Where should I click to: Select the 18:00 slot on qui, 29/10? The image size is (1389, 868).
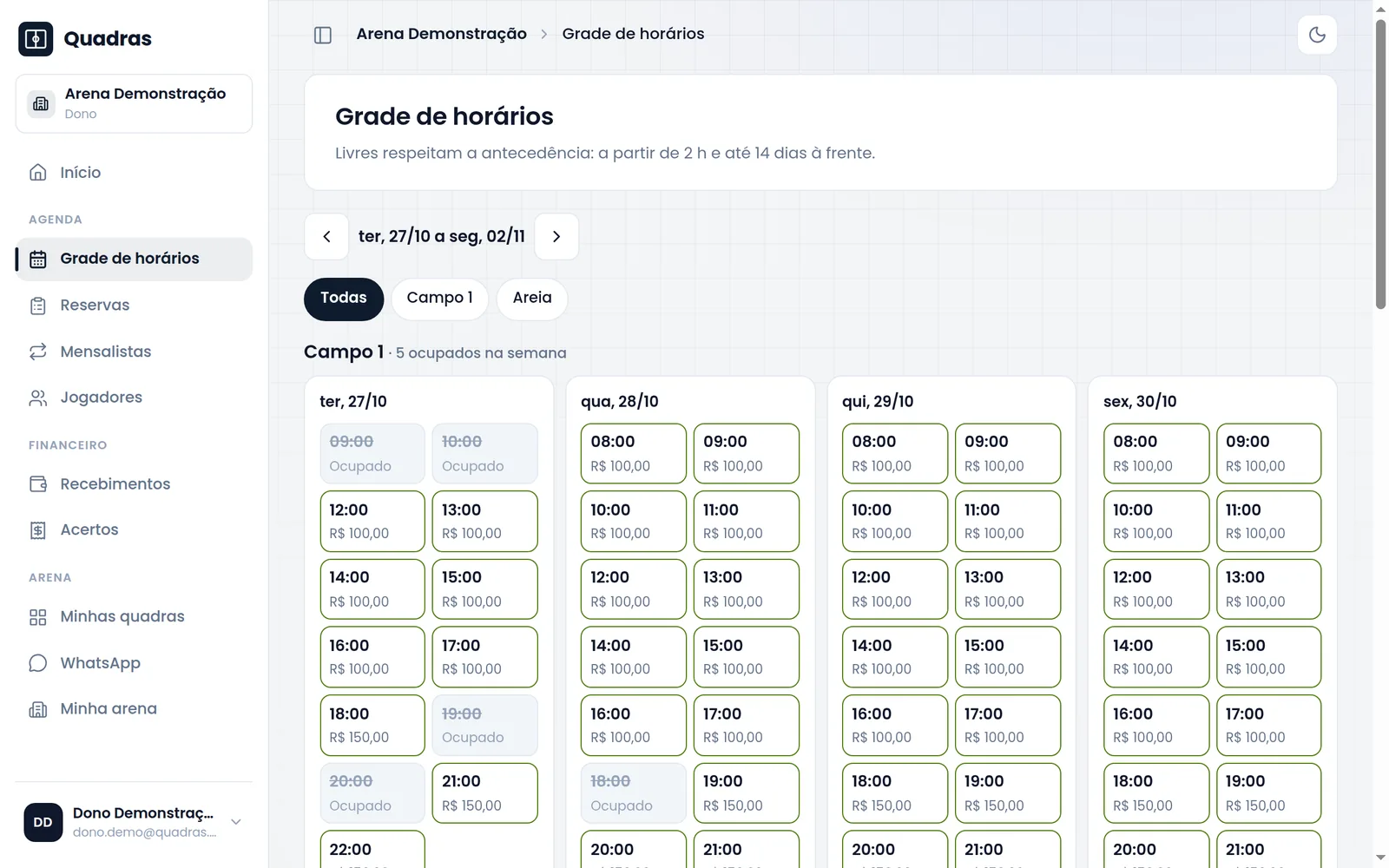895,793
